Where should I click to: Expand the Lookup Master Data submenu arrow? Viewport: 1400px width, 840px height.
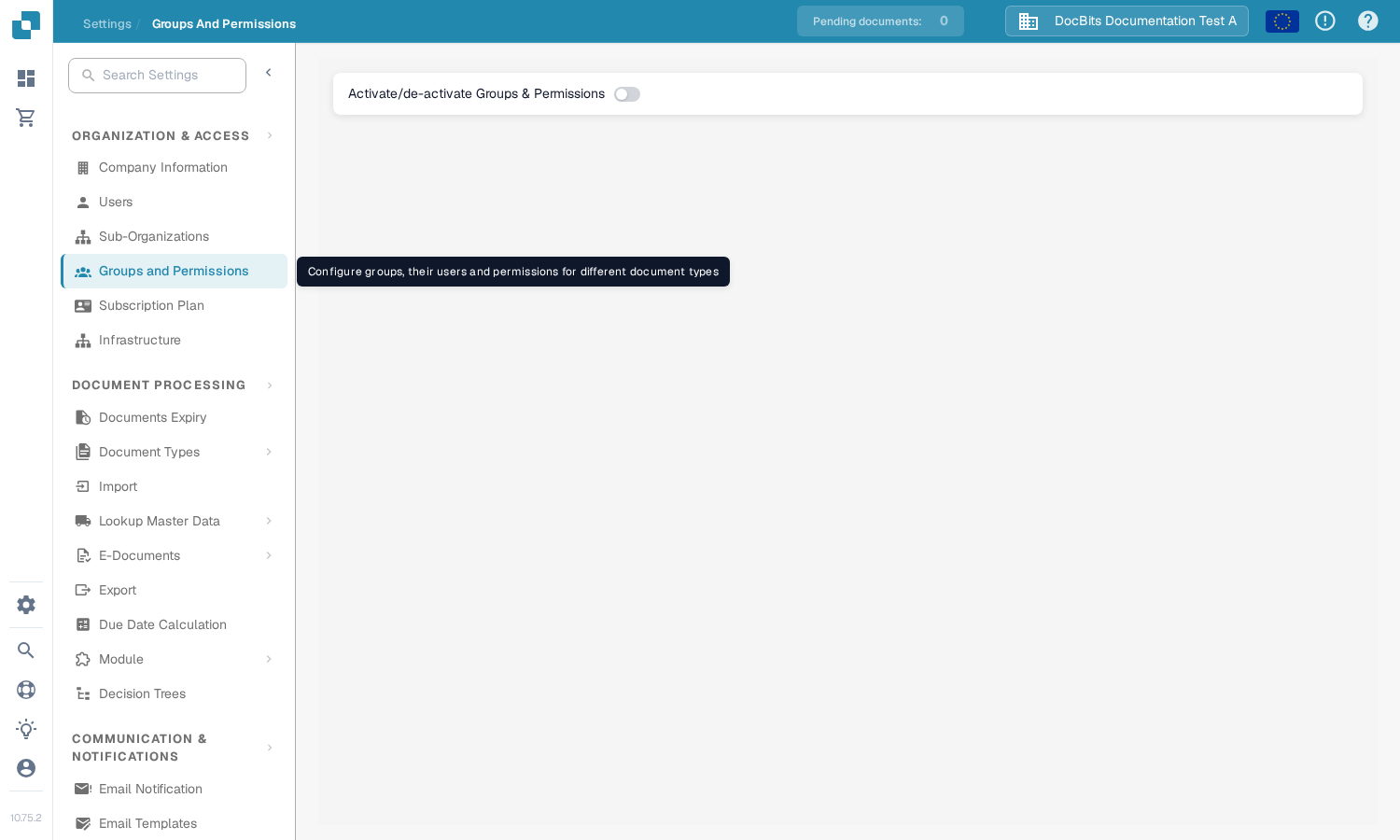coord(269,521)
